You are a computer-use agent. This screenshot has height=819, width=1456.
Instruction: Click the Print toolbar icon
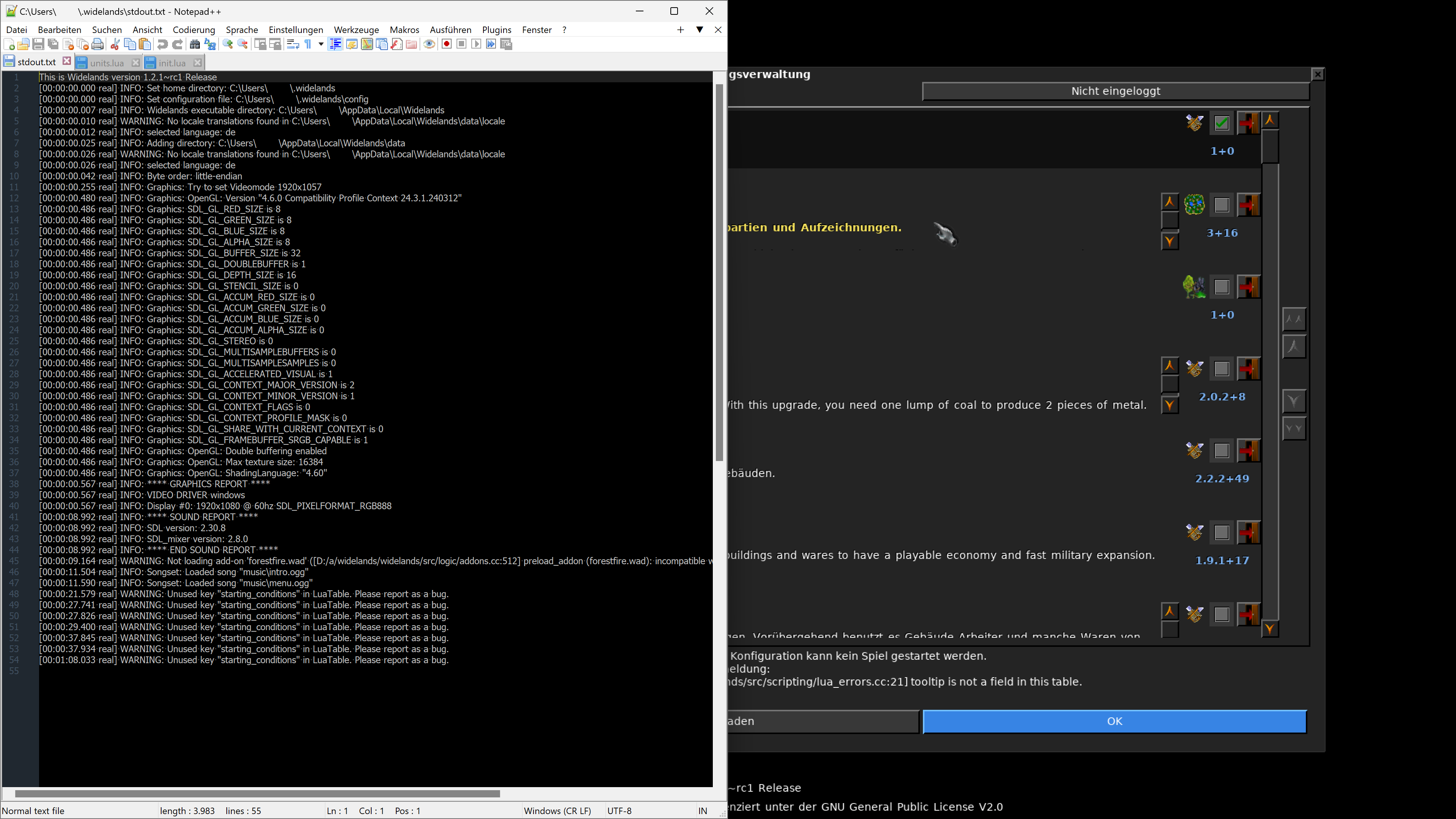tap(98, 44)
